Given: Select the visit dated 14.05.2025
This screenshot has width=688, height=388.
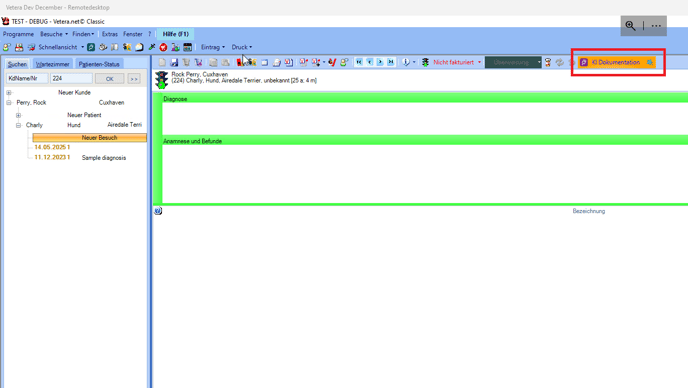Looking at the screenshot, I should click(52, 147).
